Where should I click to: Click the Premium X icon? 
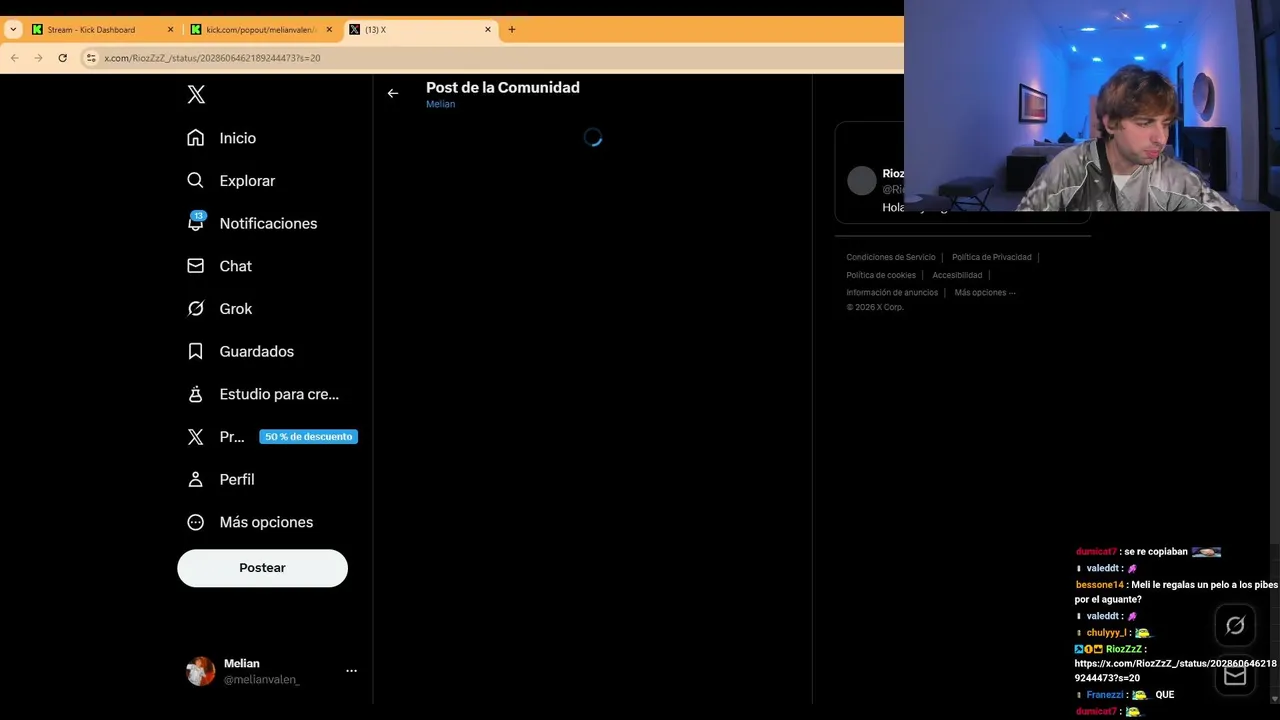click(196, 437)
